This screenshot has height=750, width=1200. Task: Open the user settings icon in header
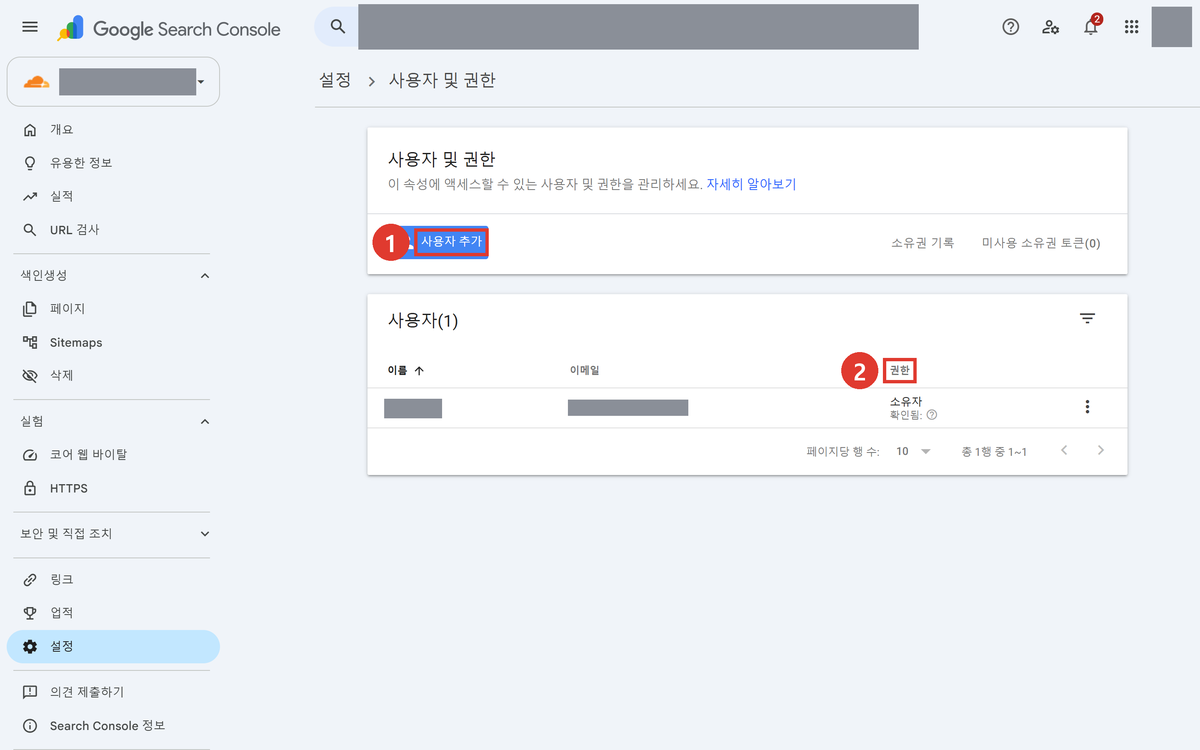click(x=1051, y=27)
